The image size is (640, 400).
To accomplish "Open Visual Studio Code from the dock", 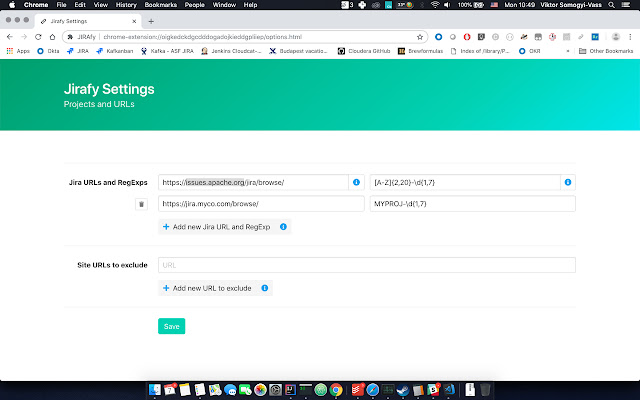I will [449, 390].
